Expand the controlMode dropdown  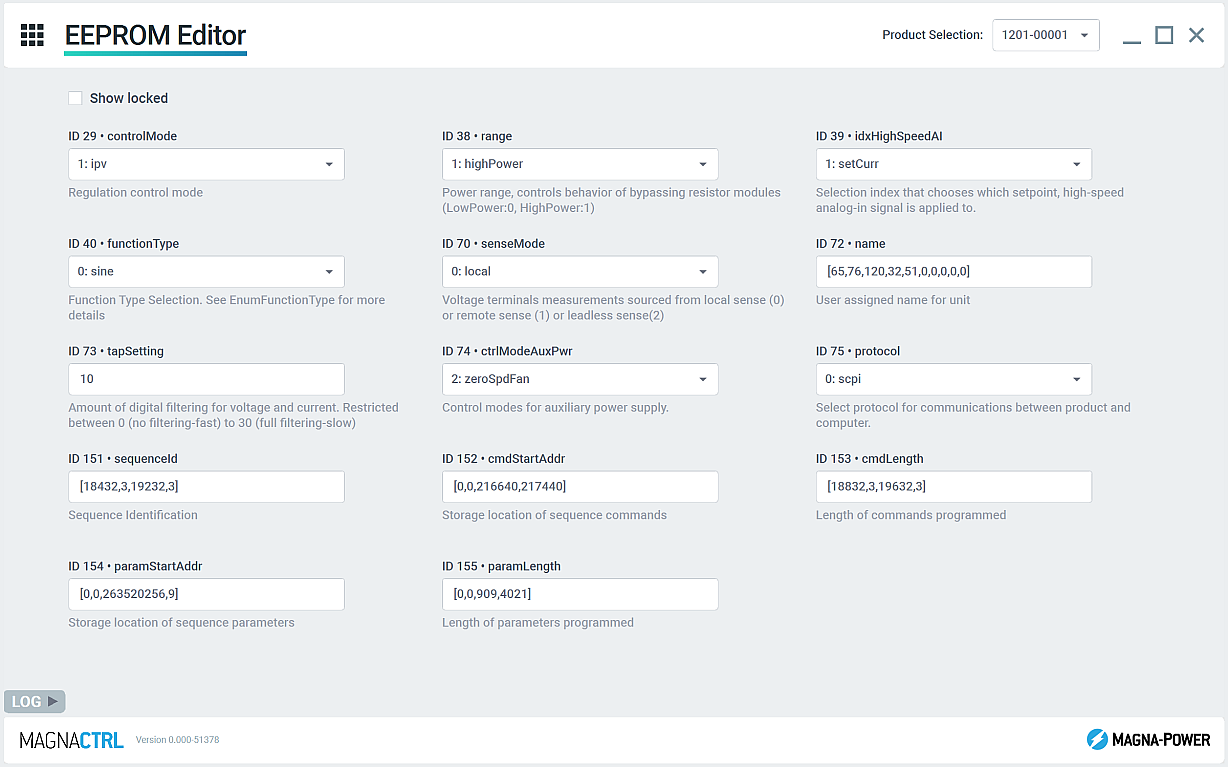(x=206, y=164)
